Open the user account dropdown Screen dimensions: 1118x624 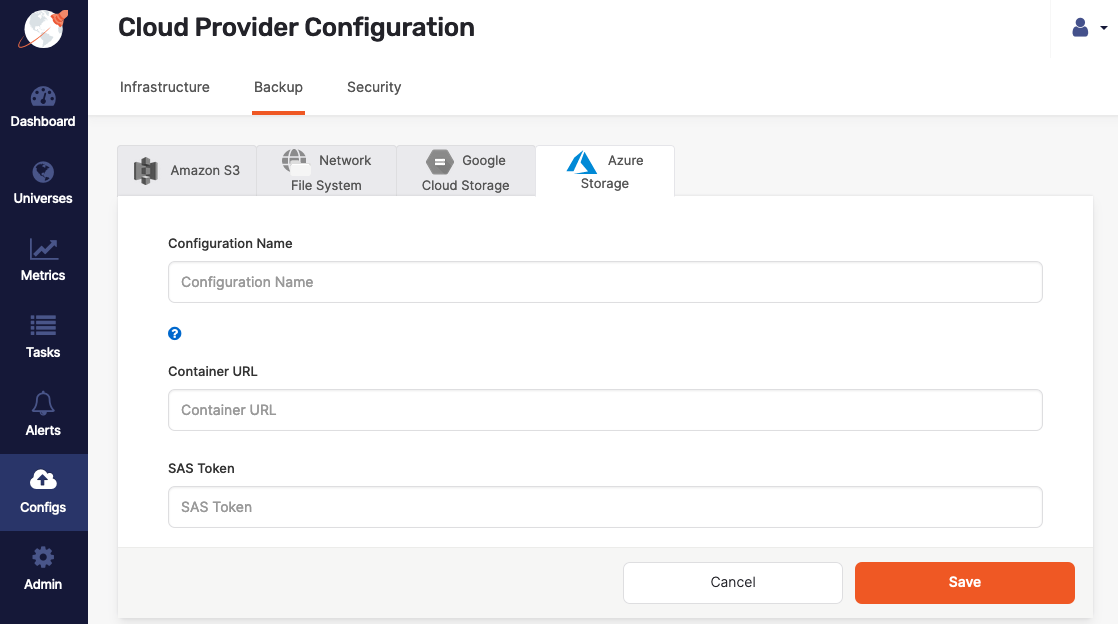pyautogui.click(x=1085, y=28)
